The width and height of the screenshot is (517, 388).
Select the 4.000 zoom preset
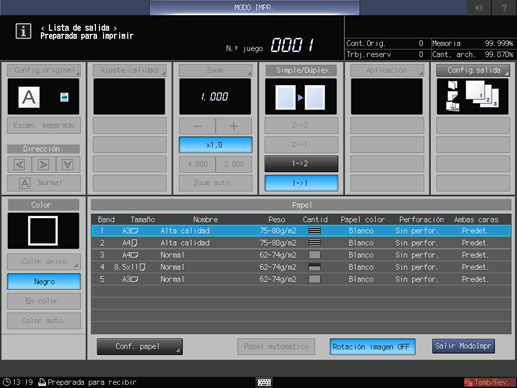point(197,164)
